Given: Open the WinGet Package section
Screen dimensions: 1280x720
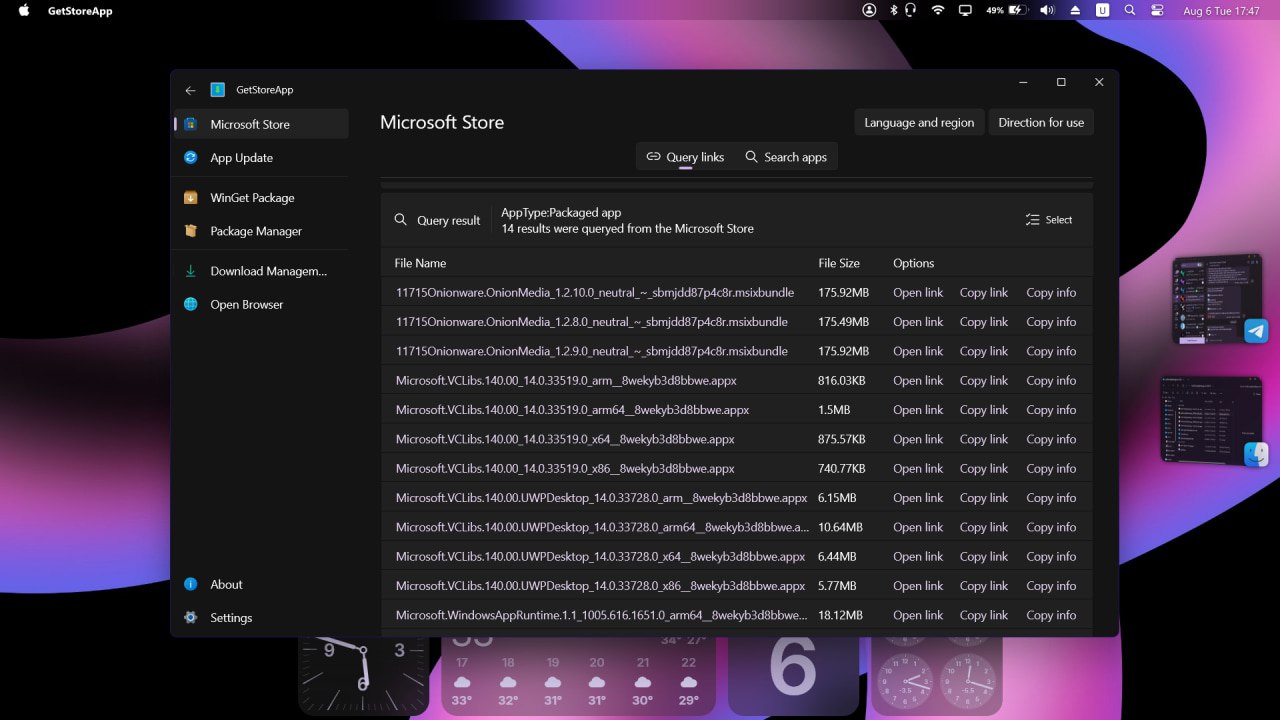Looking at the screenshot, I should point(252,198).
